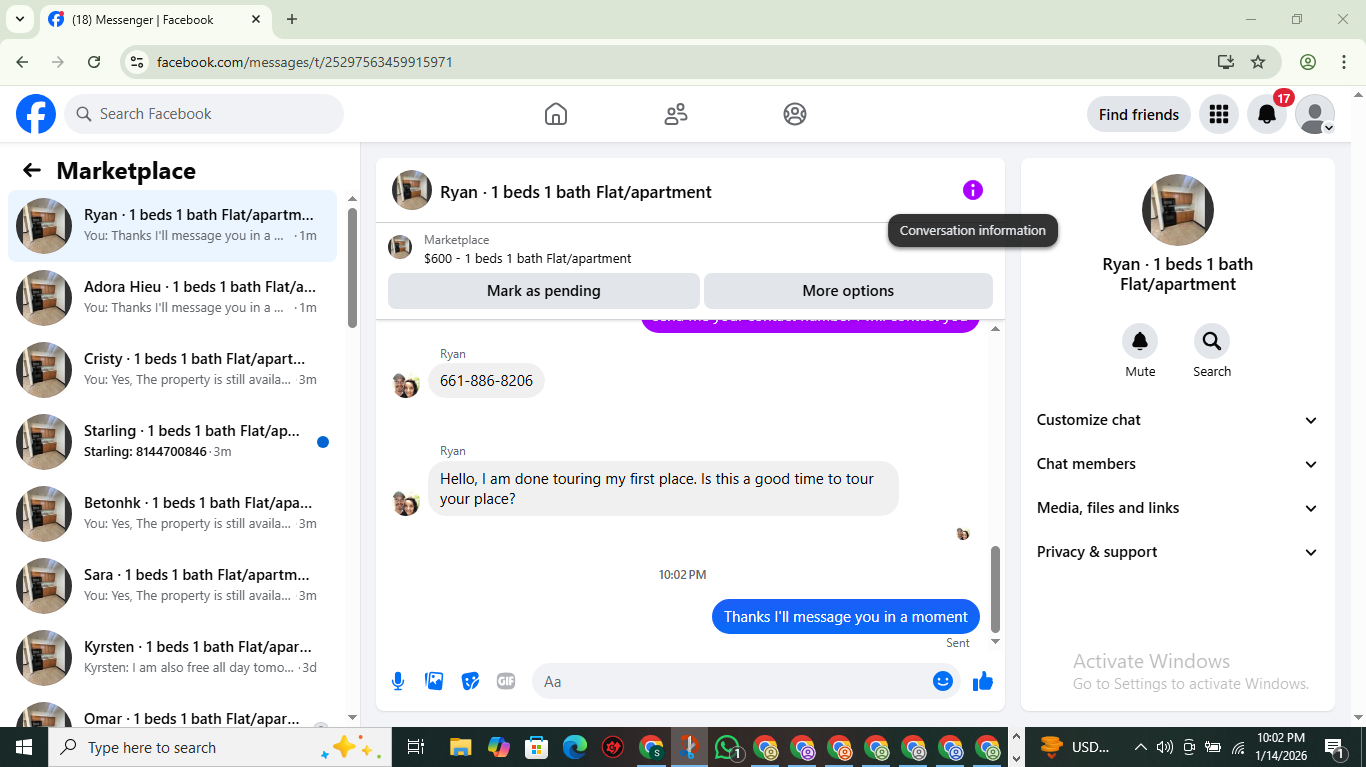Viewport: 1366px width, 767px height.
Task: Open Windows Start menu
Action: [23, 747]
